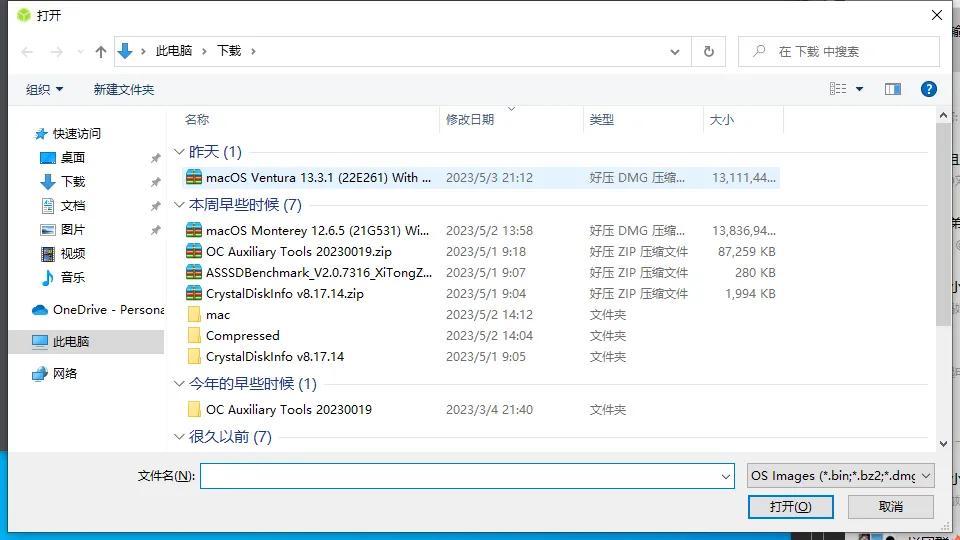The height and width of the screenshot is (540, 960).
Task: Sort by the 修改日期 column header
Action: [470, 119]
